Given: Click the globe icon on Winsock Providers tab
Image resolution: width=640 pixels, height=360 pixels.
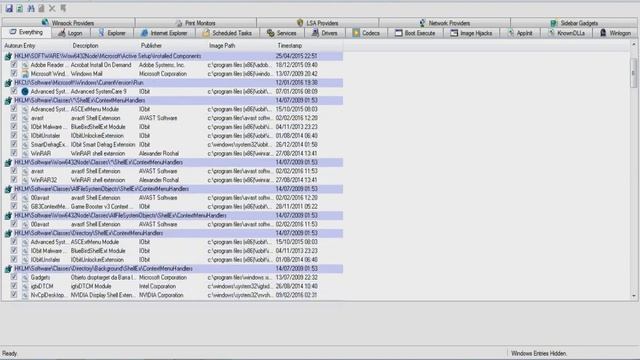Looking at the screenshot, I should 45,22.
